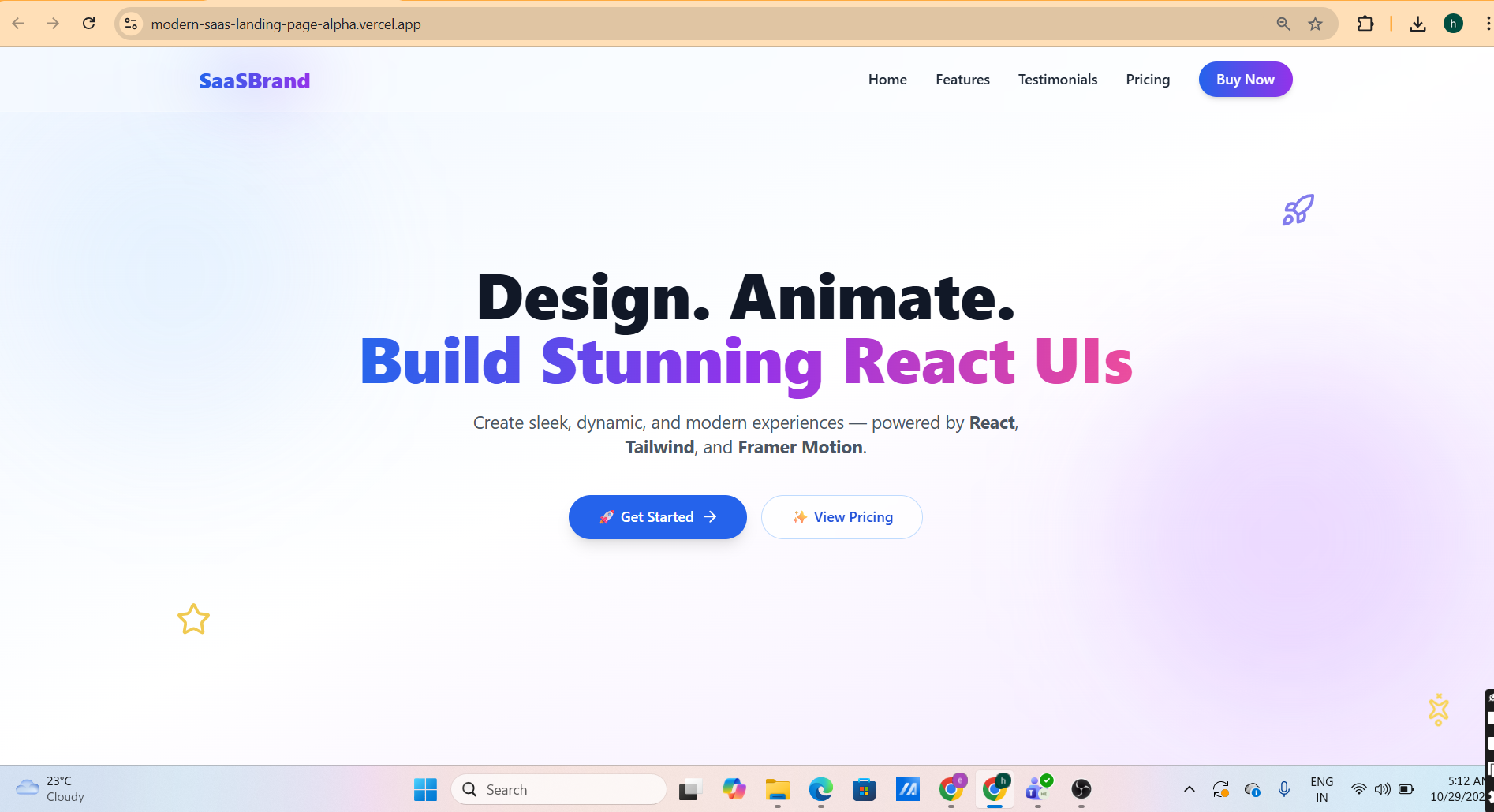Click the volume icon in the system tray

[1383, 789]
